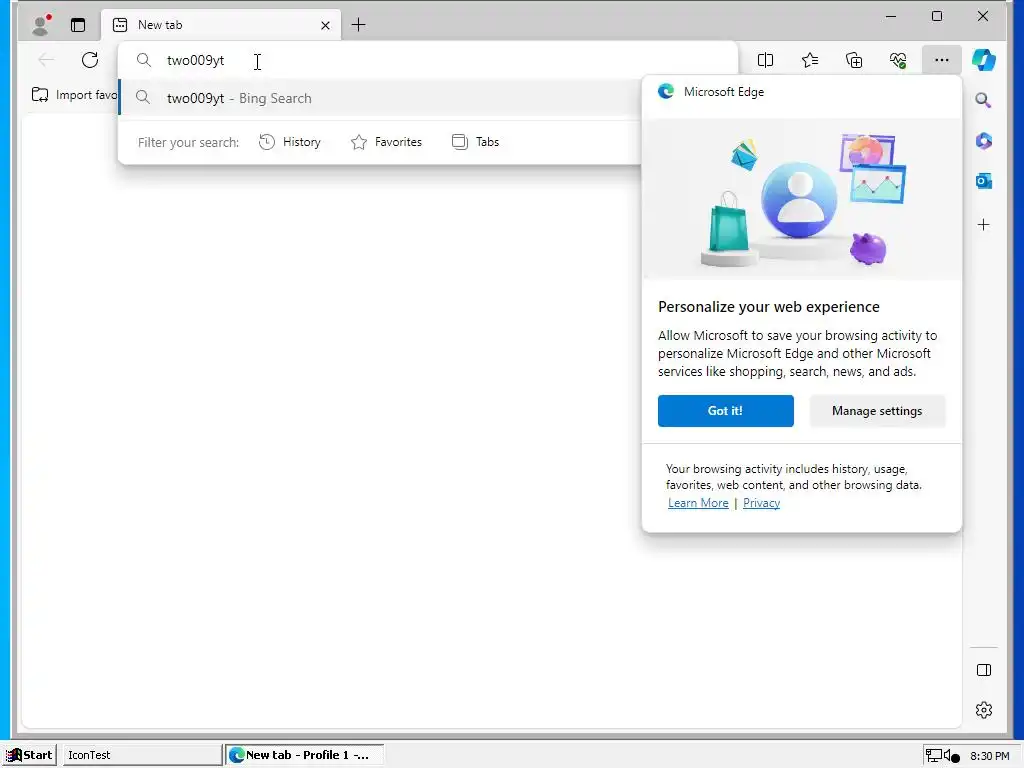Open Collections toolbar icon
The height and width of the screenshot is (768, 1024).
coord(854,60)
